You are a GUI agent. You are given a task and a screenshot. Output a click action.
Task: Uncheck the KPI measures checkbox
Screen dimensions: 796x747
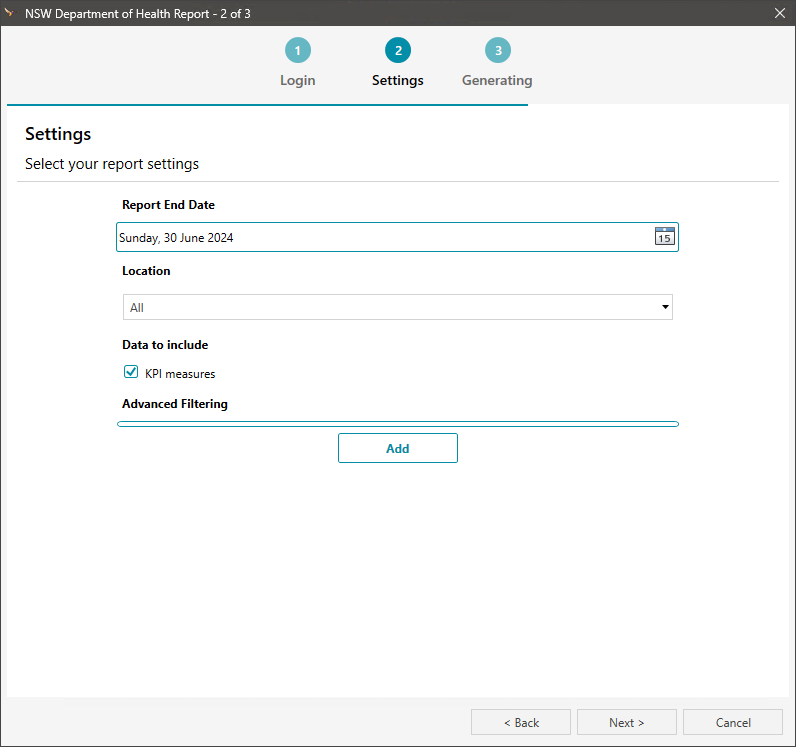click(x=131, y=372)
